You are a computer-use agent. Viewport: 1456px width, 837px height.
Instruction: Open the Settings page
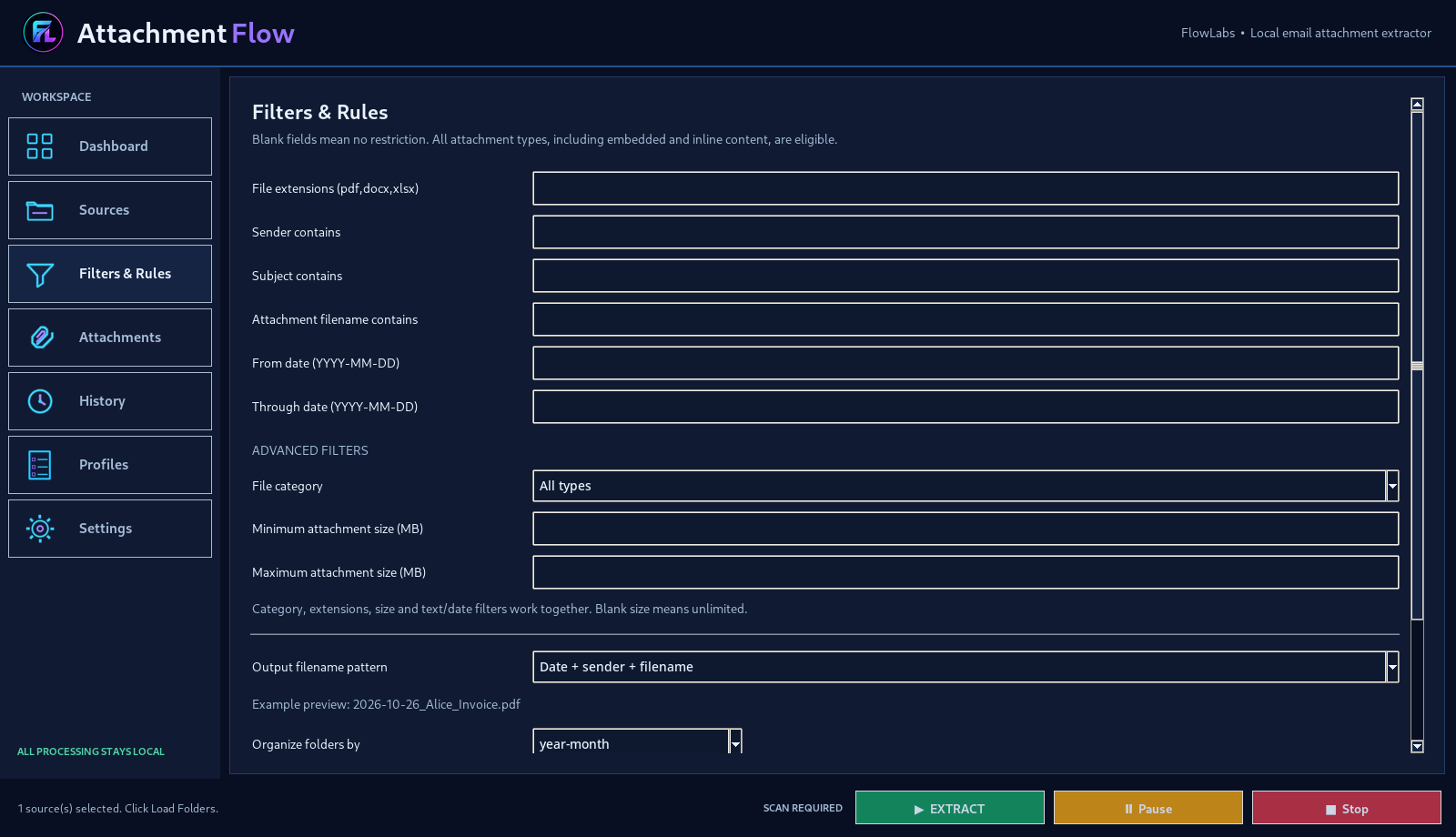(110, 529)
